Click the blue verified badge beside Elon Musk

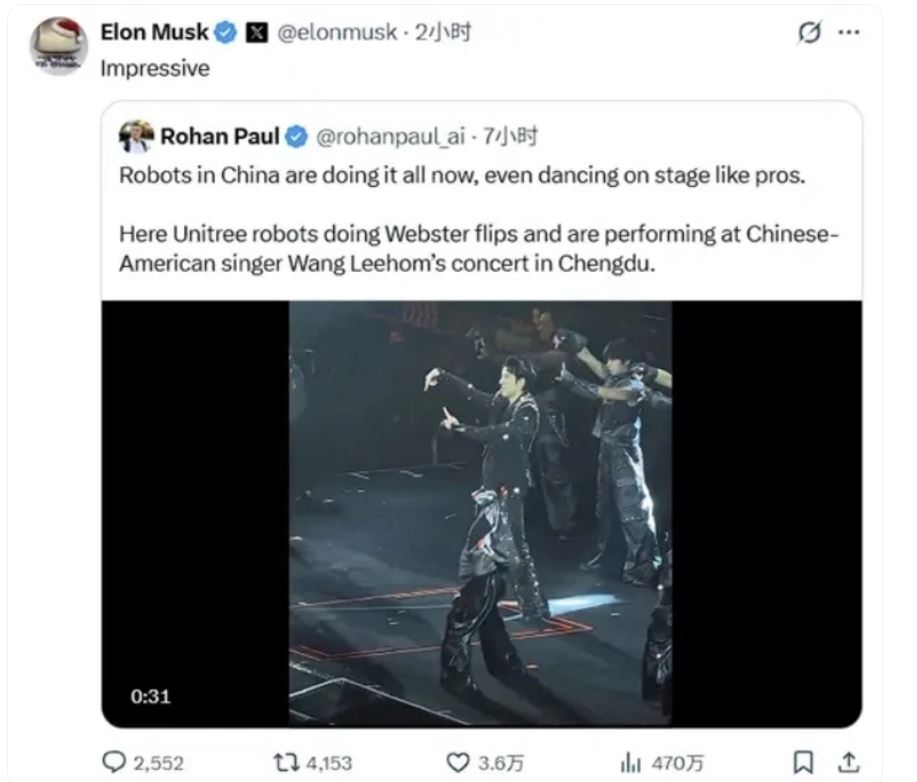226,33
